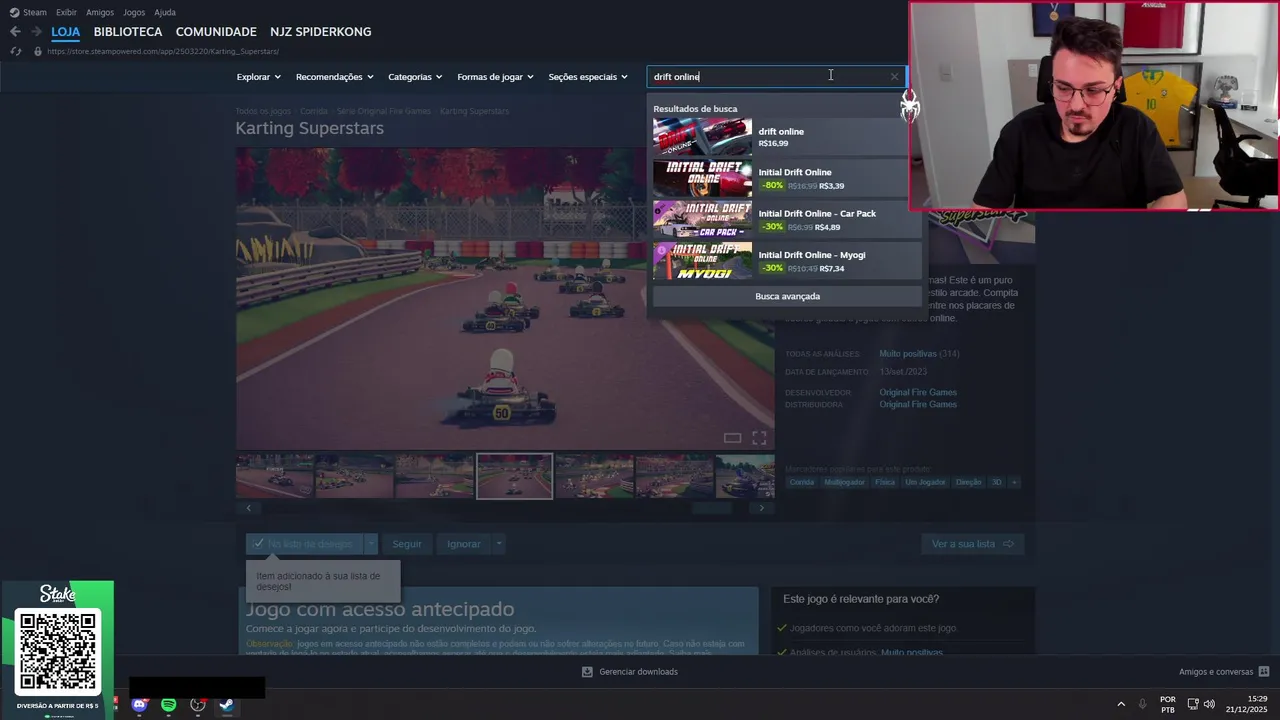Click the Física tag

[x=884, y=482]
